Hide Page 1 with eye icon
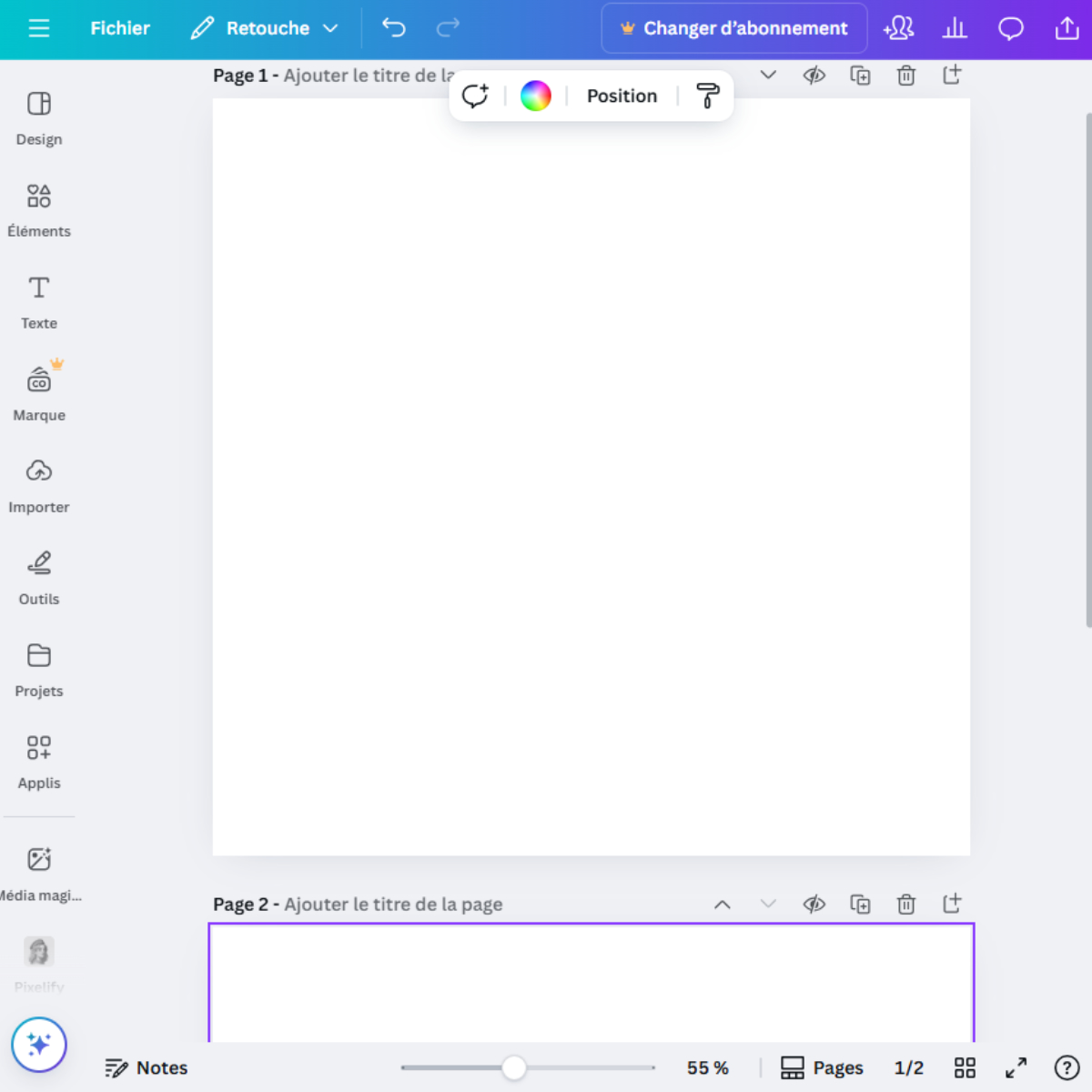The width and height of the screenshot is (1092, 1092). [814, 75]
